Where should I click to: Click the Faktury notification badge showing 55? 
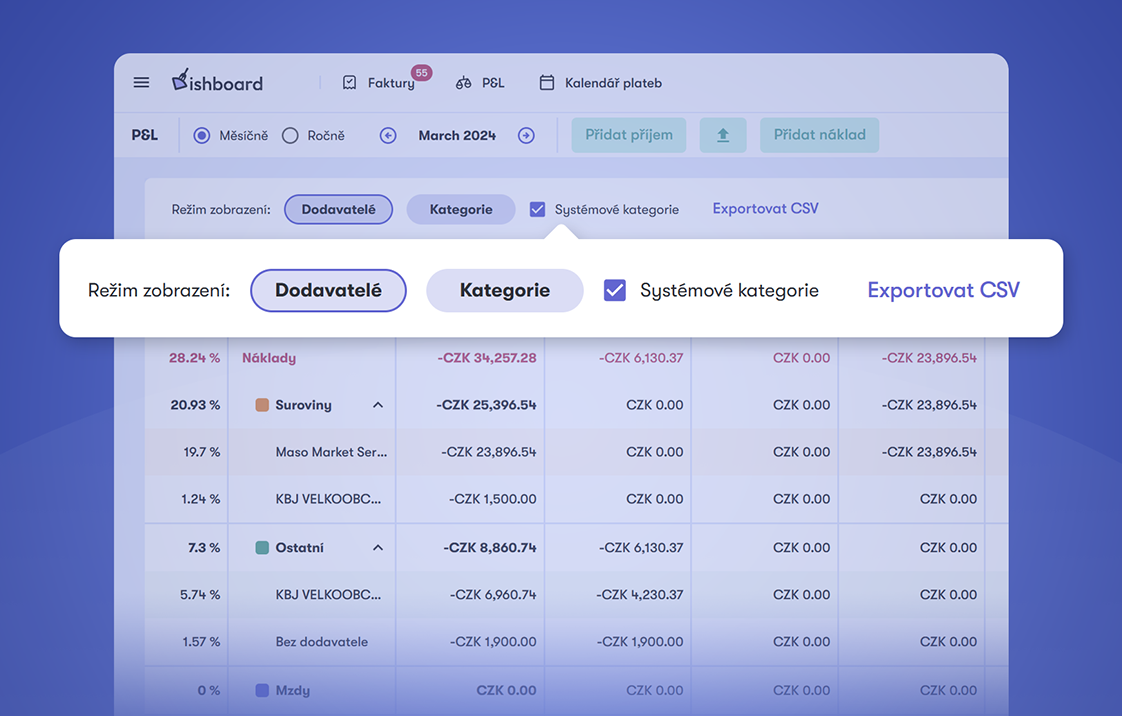[421, 73]
